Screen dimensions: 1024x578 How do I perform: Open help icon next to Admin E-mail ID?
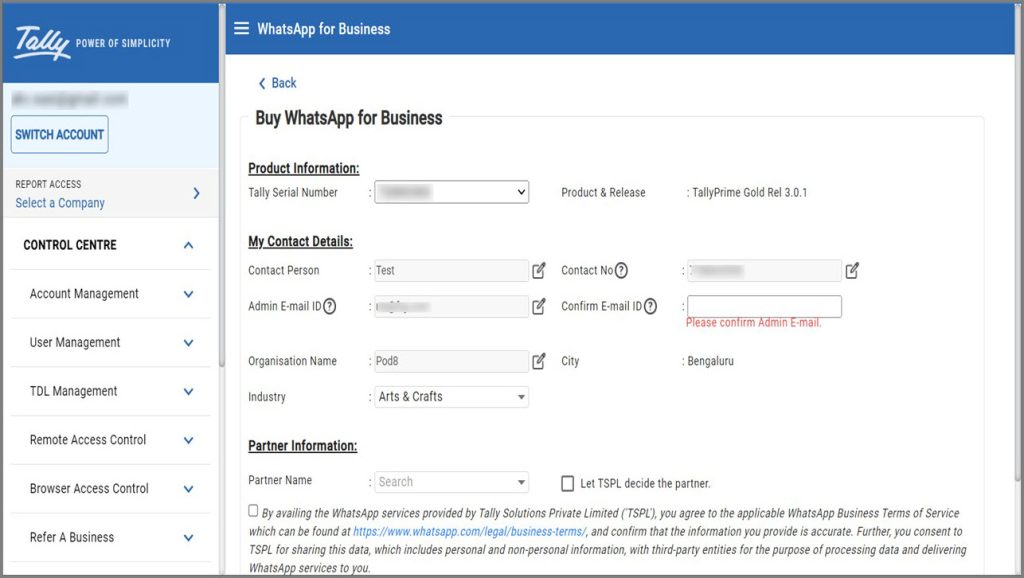(x=330, y=306)
